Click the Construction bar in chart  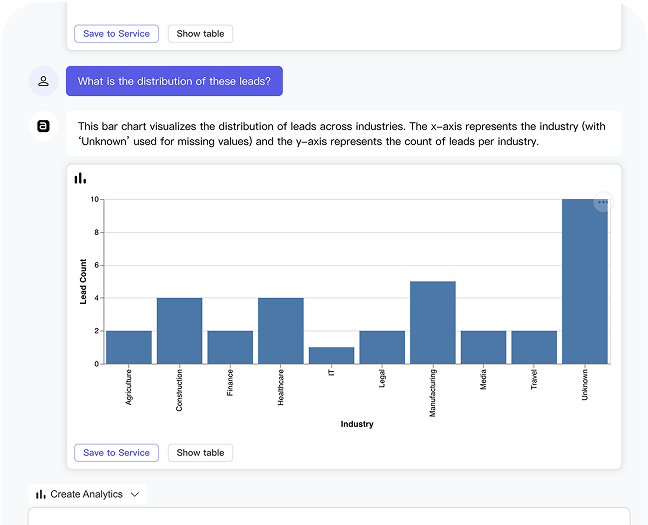pos(180,331)
